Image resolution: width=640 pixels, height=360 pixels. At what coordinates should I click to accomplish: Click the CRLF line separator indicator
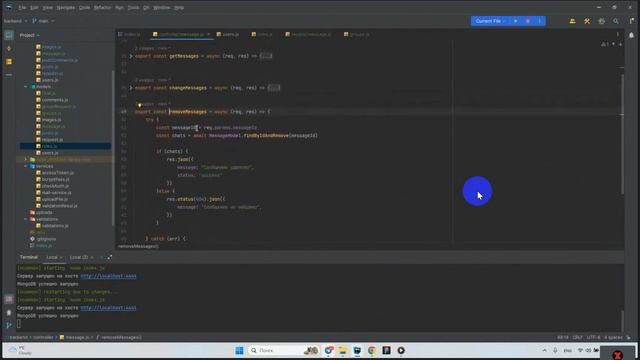click(x=578, y=338)
